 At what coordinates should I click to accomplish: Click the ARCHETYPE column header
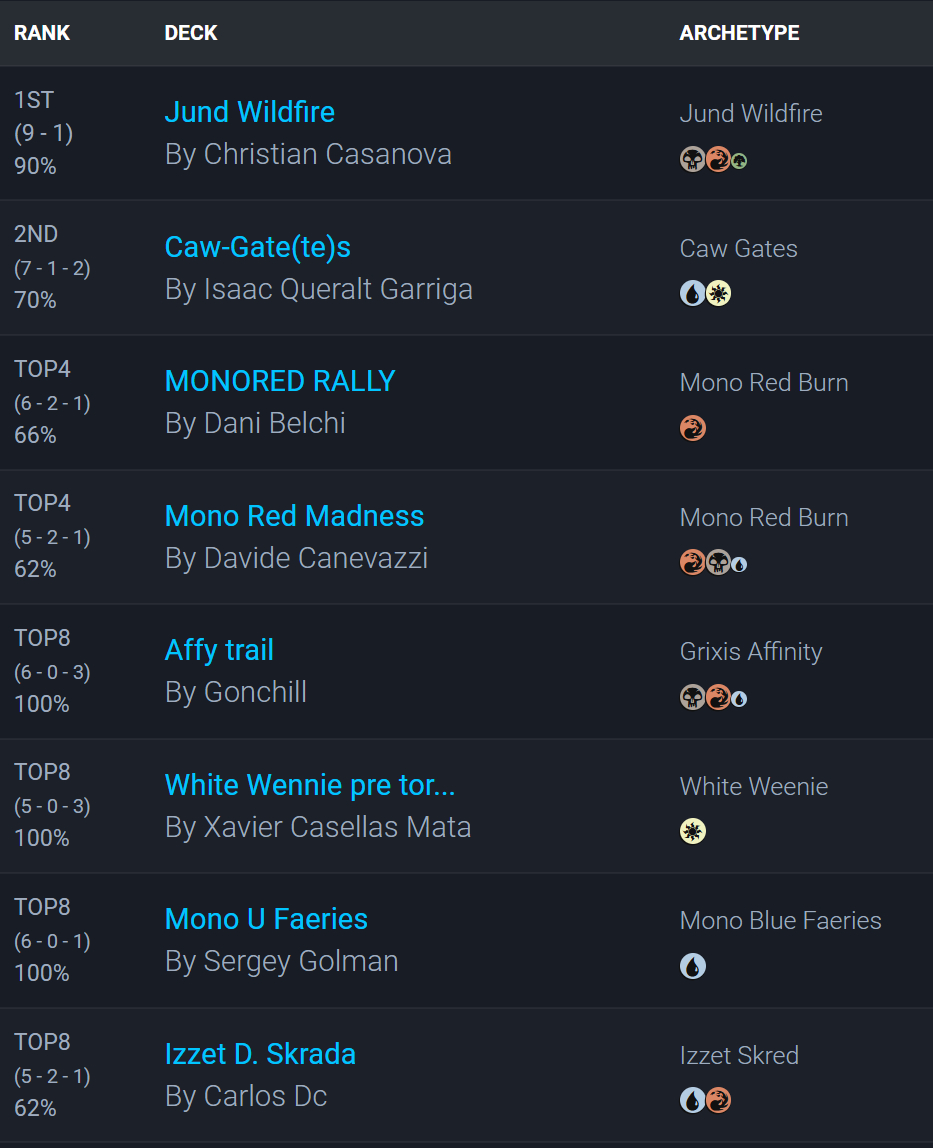coord(739,33)
